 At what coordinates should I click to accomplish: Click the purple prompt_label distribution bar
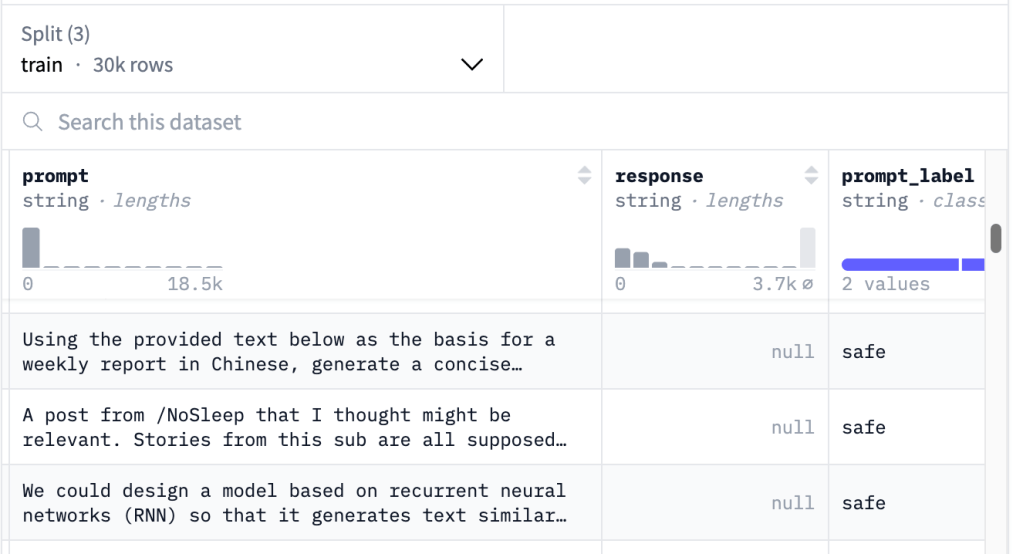[900, 265]
